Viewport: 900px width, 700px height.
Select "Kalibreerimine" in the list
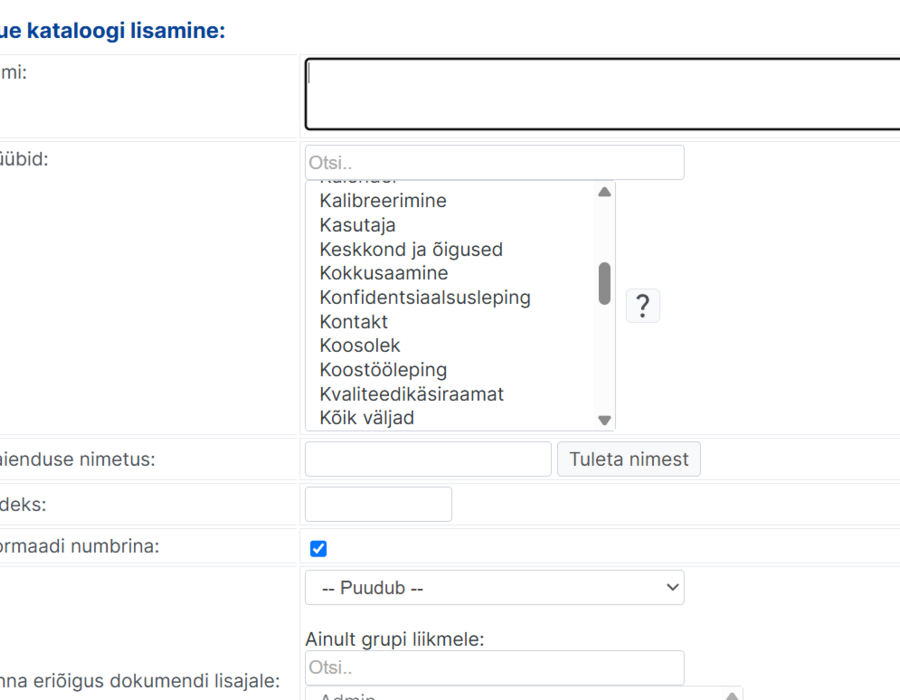coord(383,201)
